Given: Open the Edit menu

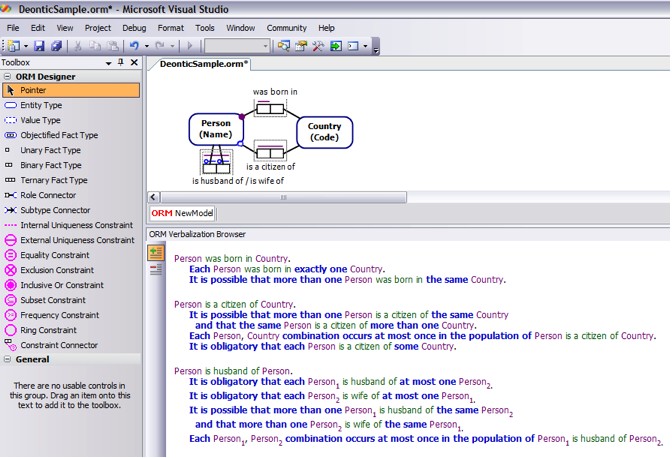Looking at the screenshot, I should tap(38, 28).
